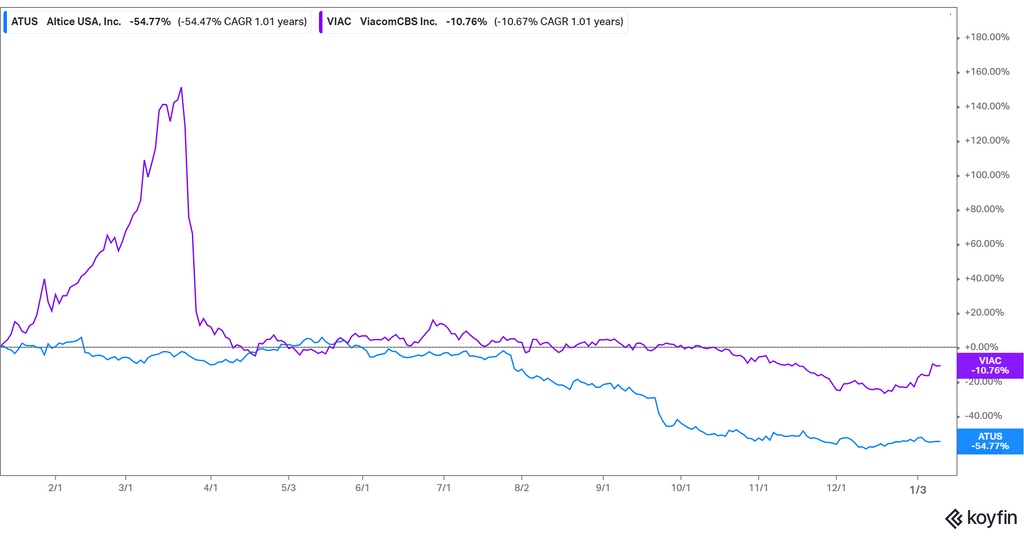This screenshot has height=536, width=1024.
Task: Select the VIAC ticker in the legend
Action: pos(338,21)
